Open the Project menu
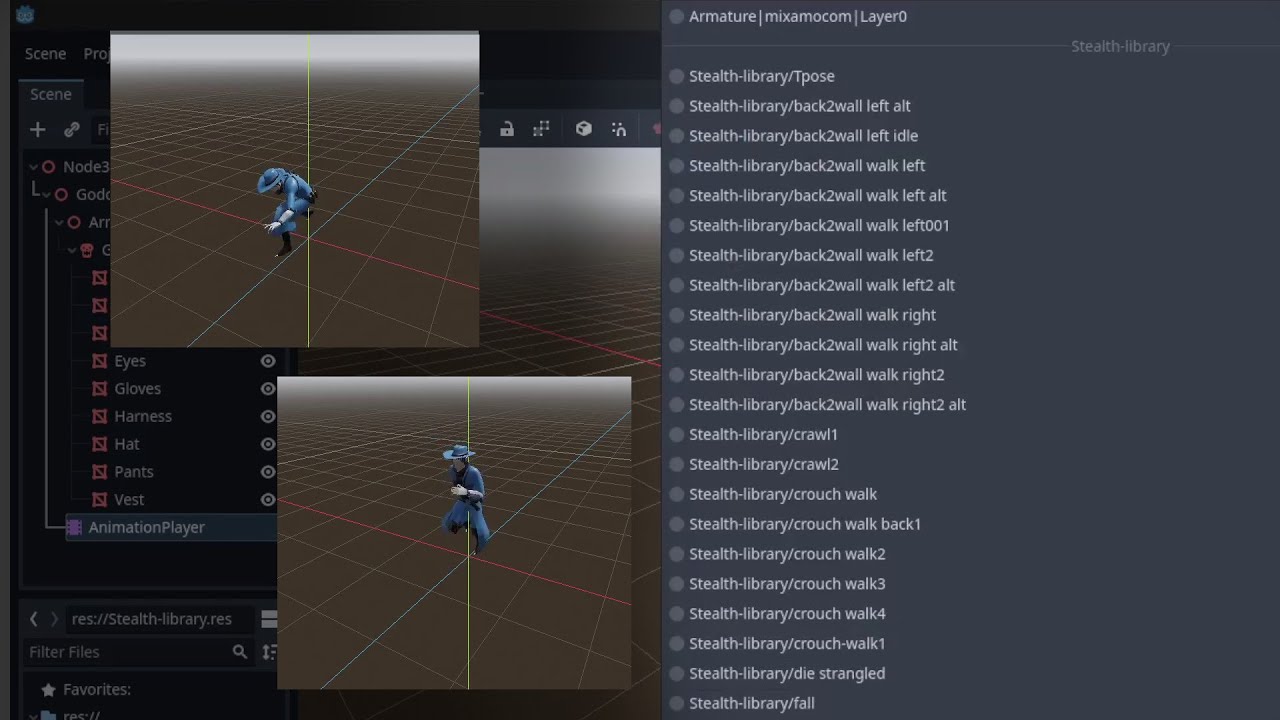Screen dimensions: 1280x720 [x=97, y=54]
